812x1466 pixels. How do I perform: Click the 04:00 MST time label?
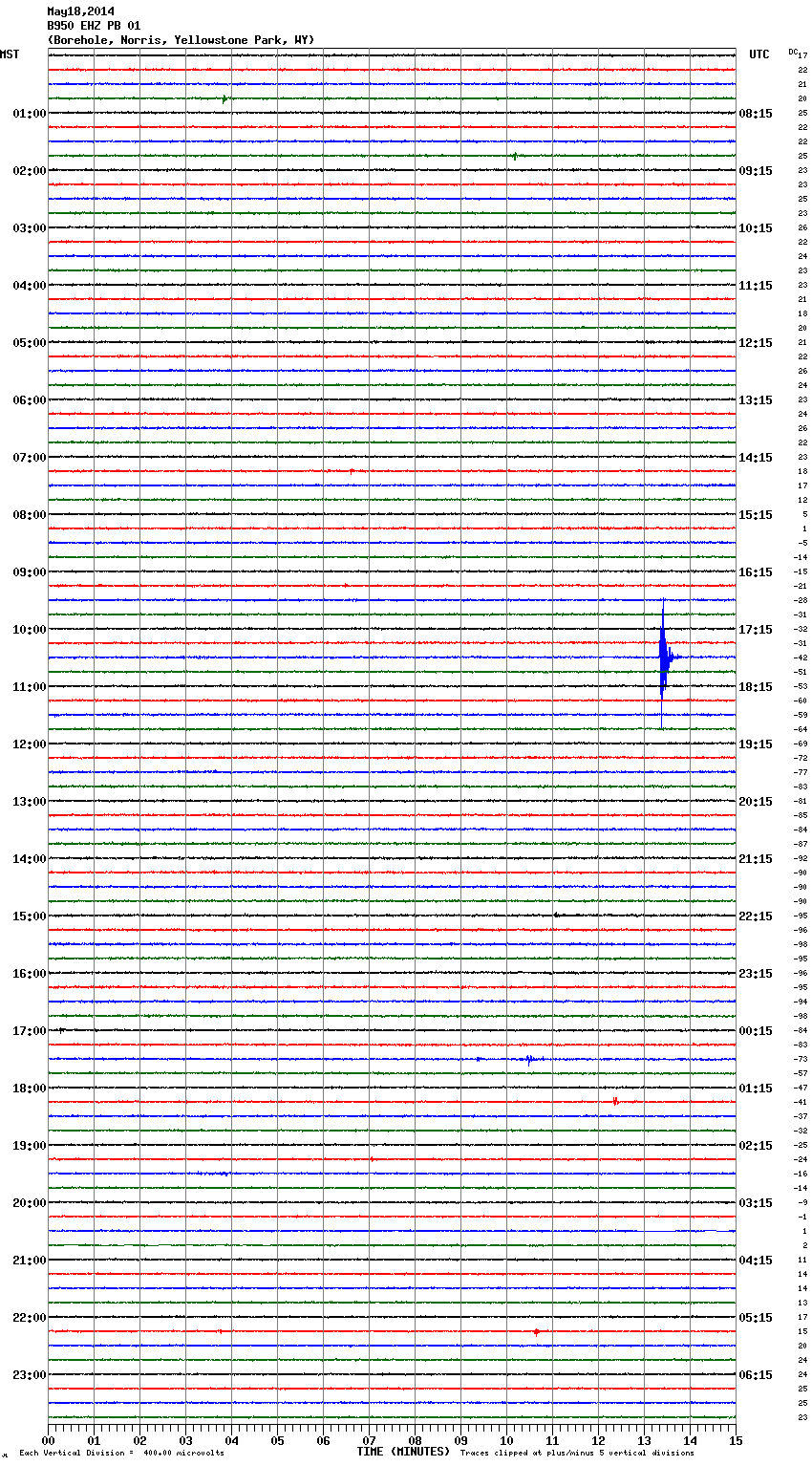coord(29,286)
